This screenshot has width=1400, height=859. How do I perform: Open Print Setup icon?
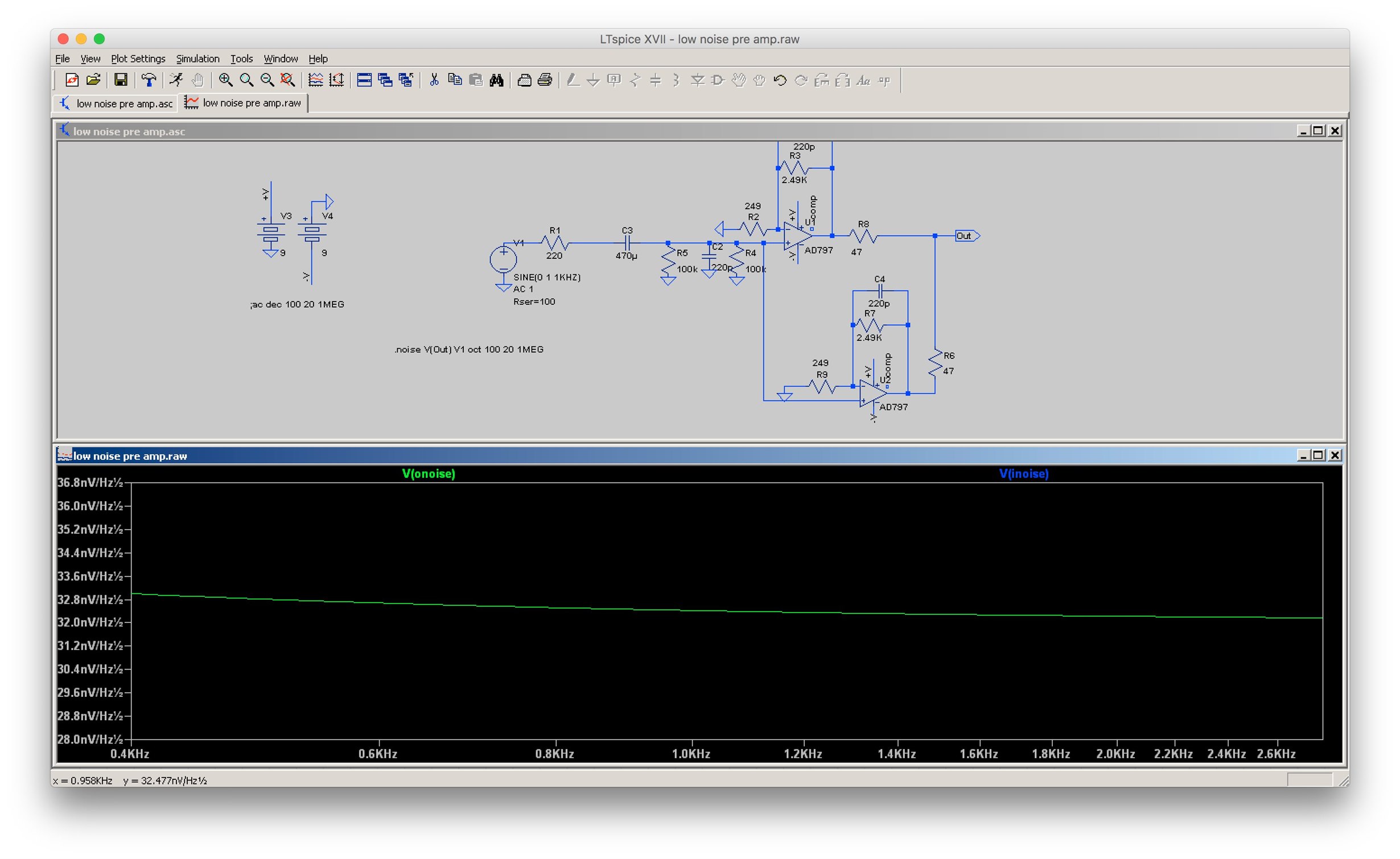[525, 80]
